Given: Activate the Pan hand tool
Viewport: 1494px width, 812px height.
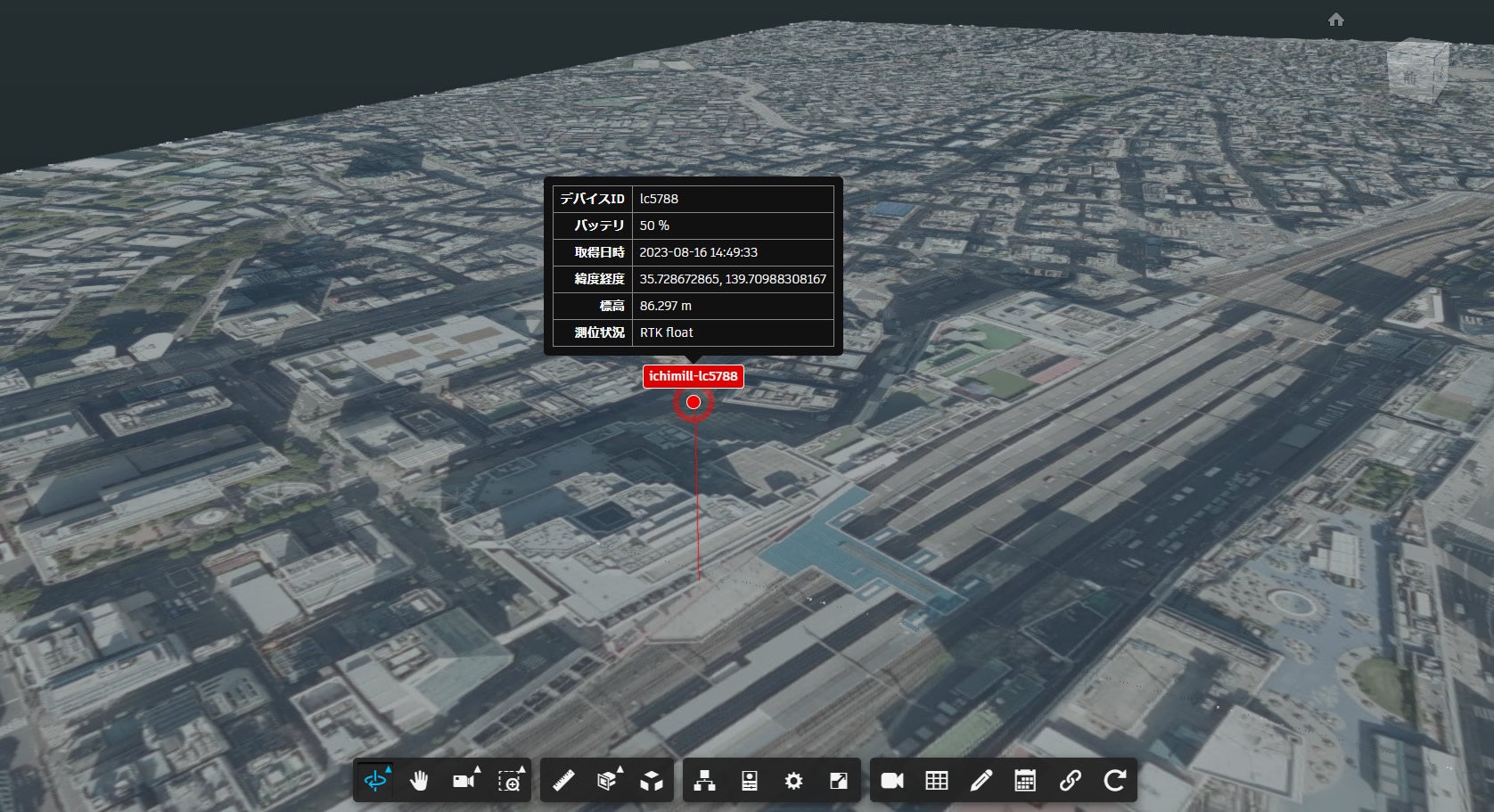Looking at the screenshot, I should [420, 781].
